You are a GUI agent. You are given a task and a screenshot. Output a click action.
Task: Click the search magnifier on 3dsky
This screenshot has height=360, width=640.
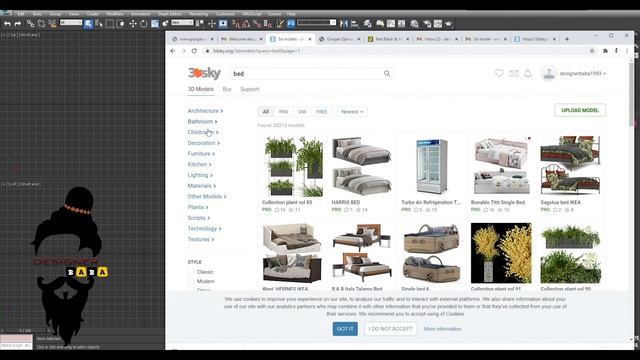(x=387, y=73)
